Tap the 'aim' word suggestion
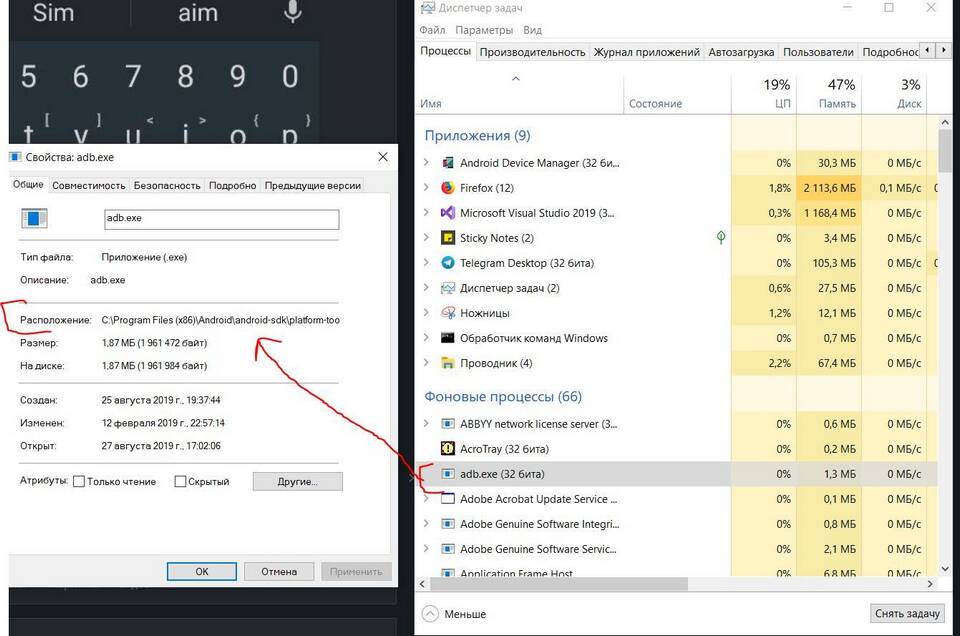 [198, 12]
